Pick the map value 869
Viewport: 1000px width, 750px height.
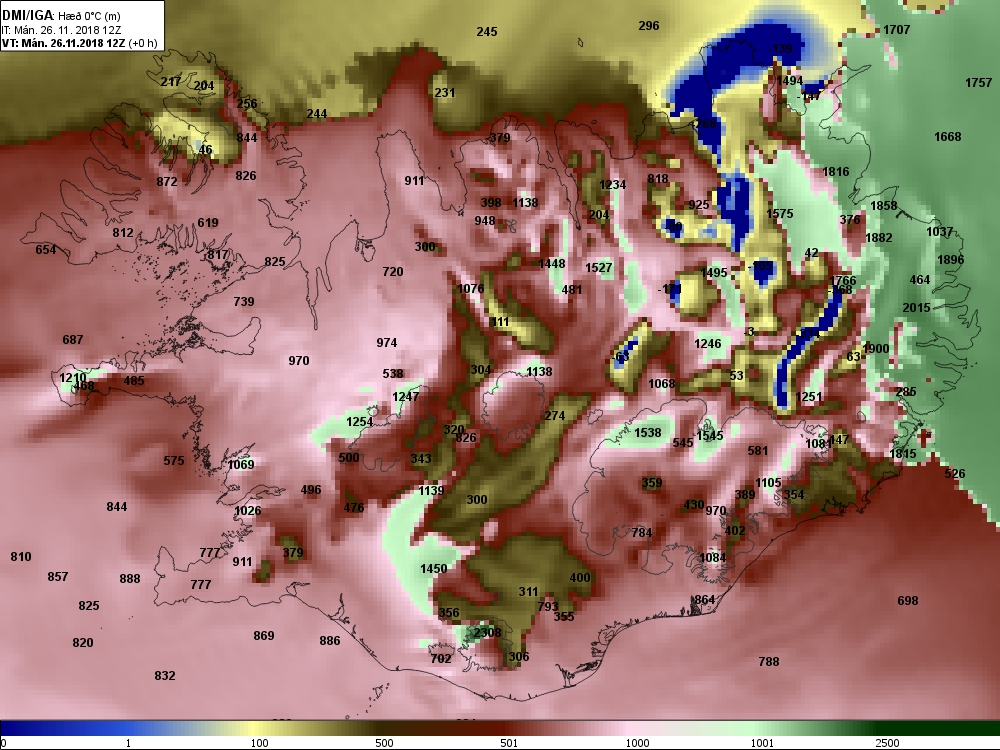(x=263, y=635)
